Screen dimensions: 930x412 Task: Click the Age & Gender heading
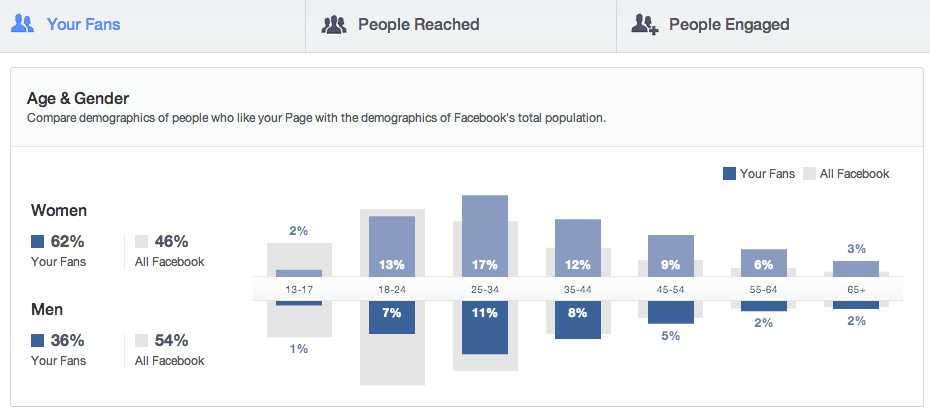coord(78,98)
